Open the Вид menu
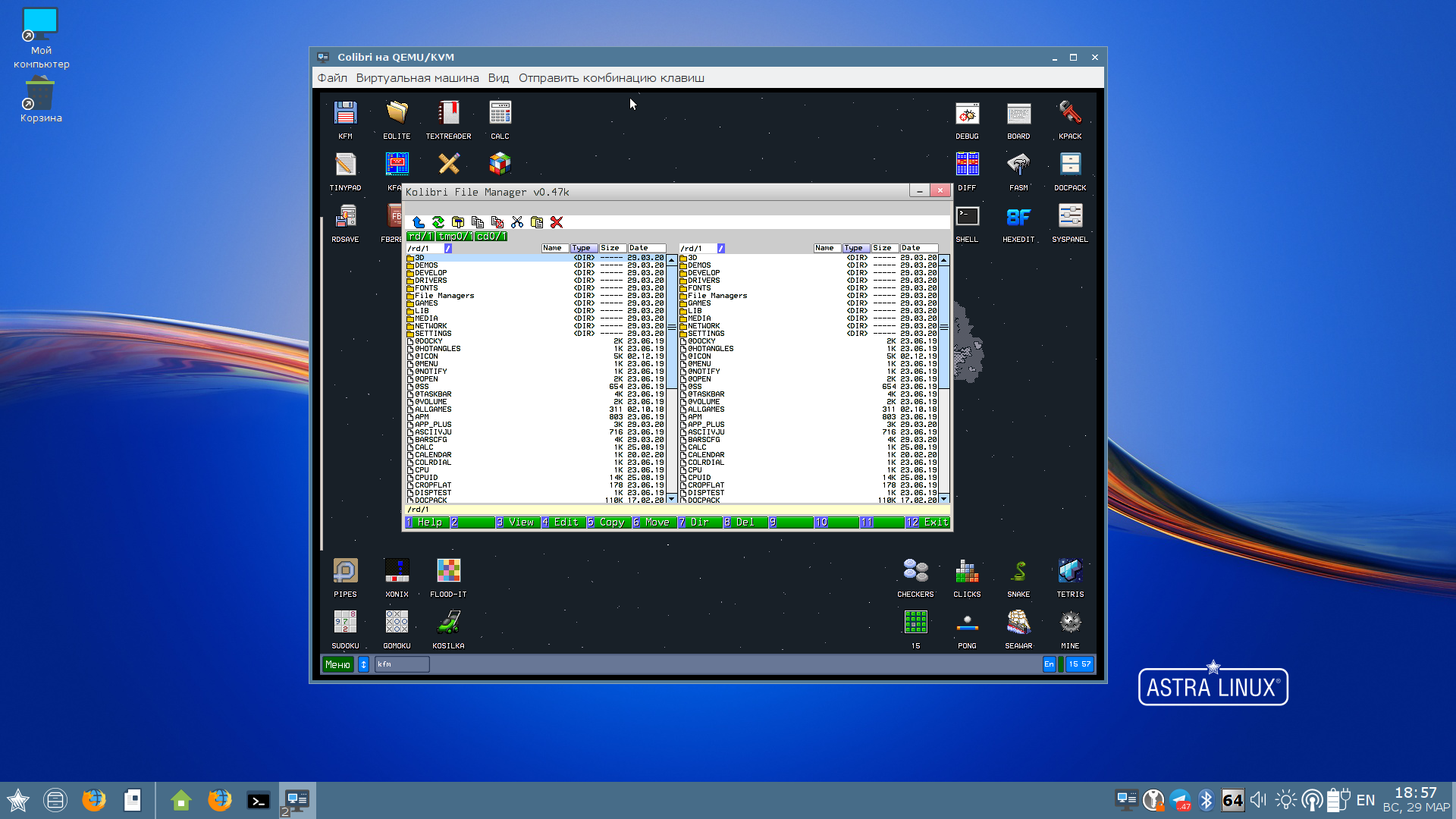The height and width of the screenshot is (819, 1456). click(x=498, y=78)
